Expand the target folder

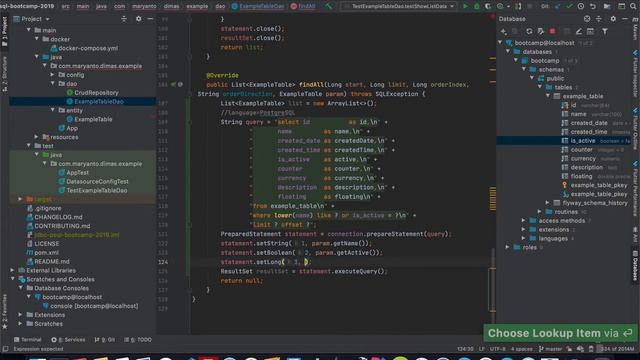click(20, 199)
